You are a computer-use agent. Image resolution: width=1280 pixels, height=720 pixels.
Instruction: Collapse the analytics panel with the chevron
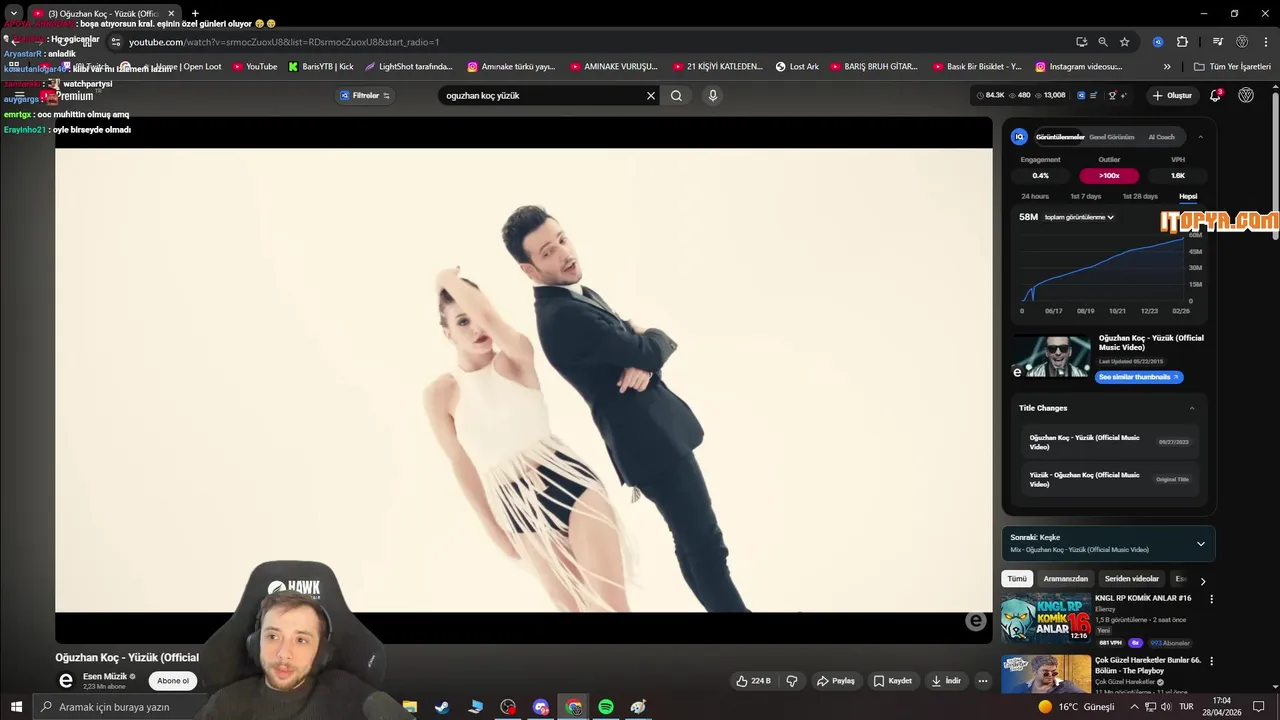tap(1200, 137)
